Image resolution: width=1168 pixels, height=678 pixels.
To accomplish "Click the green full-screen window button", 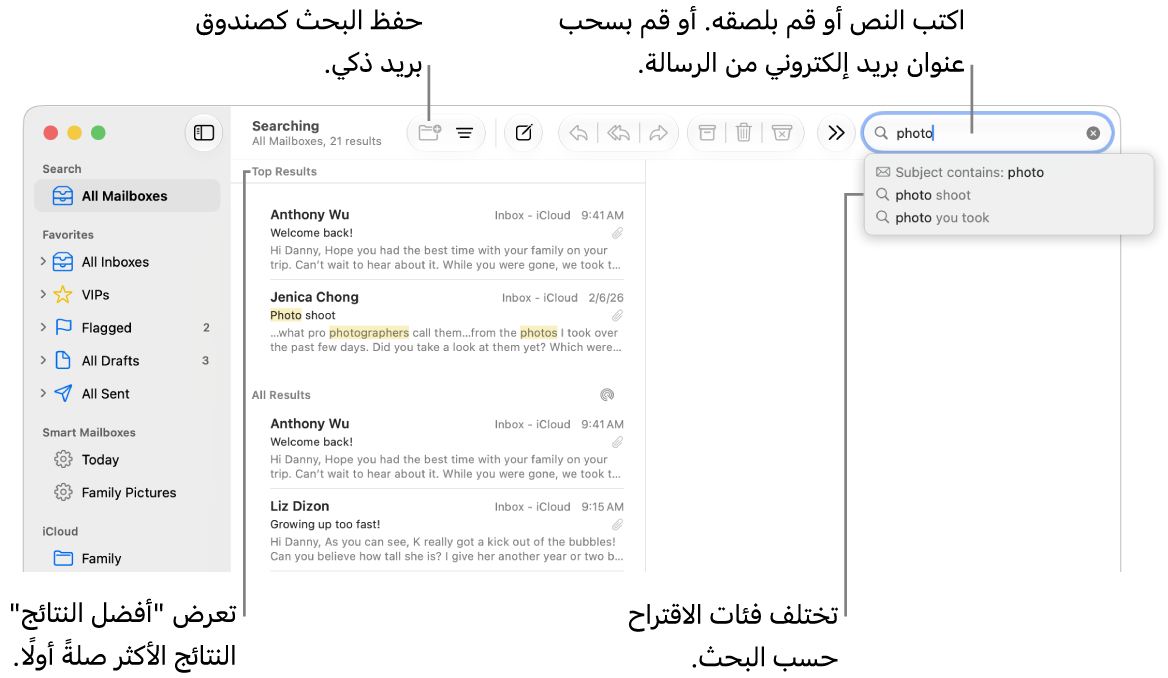I will pyautogui.click(x=98, y=133).
